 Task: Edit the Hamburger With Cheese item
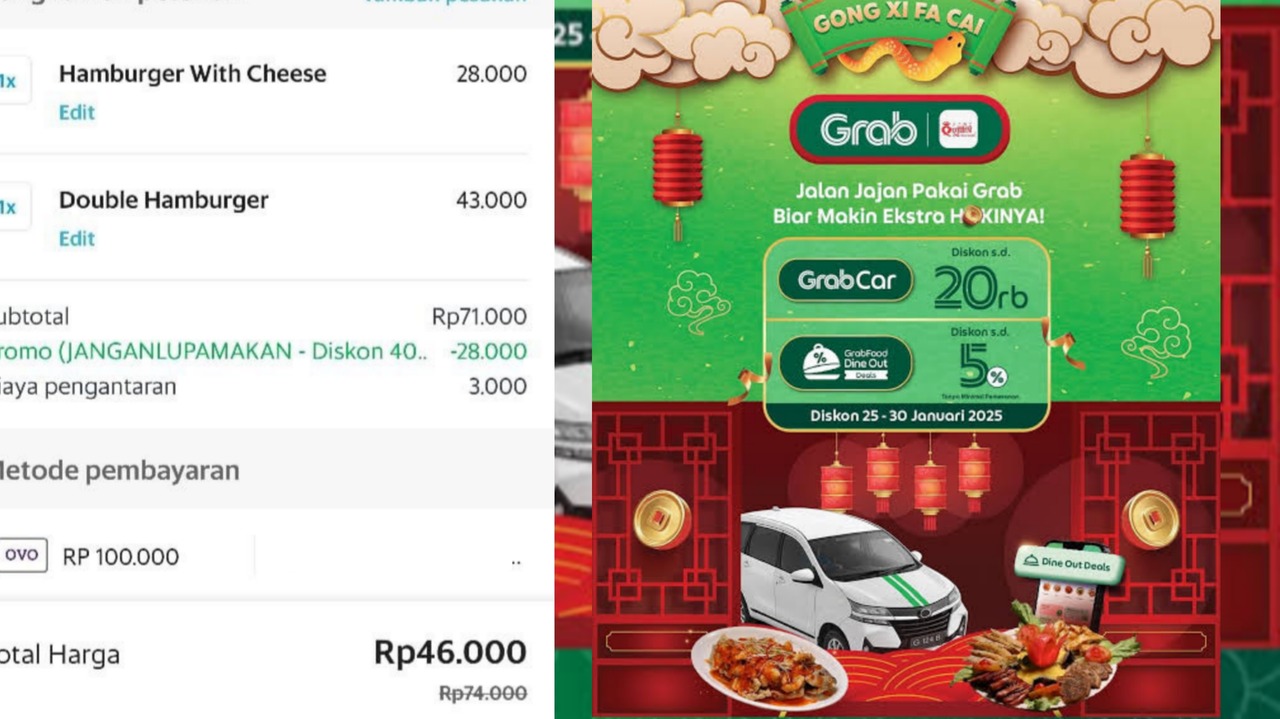pos(77,113)
